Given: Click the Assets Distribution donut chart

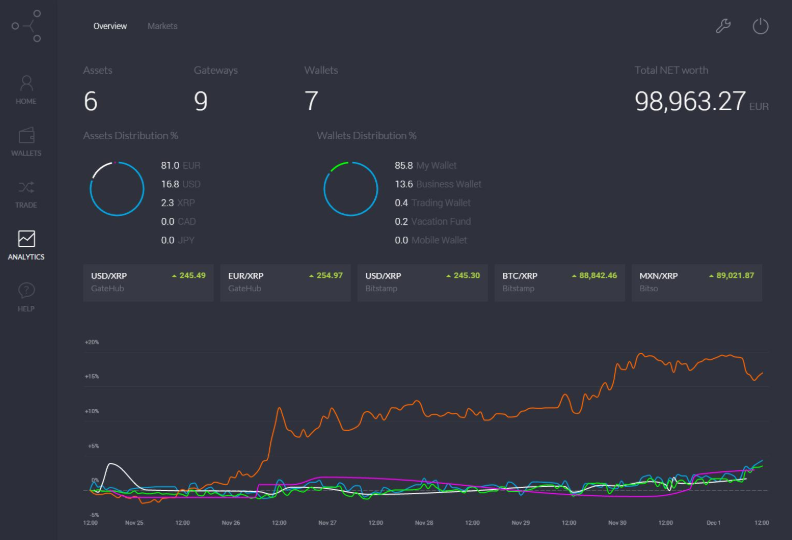Looking at the screenshot, I should click(x=117, y=189).
